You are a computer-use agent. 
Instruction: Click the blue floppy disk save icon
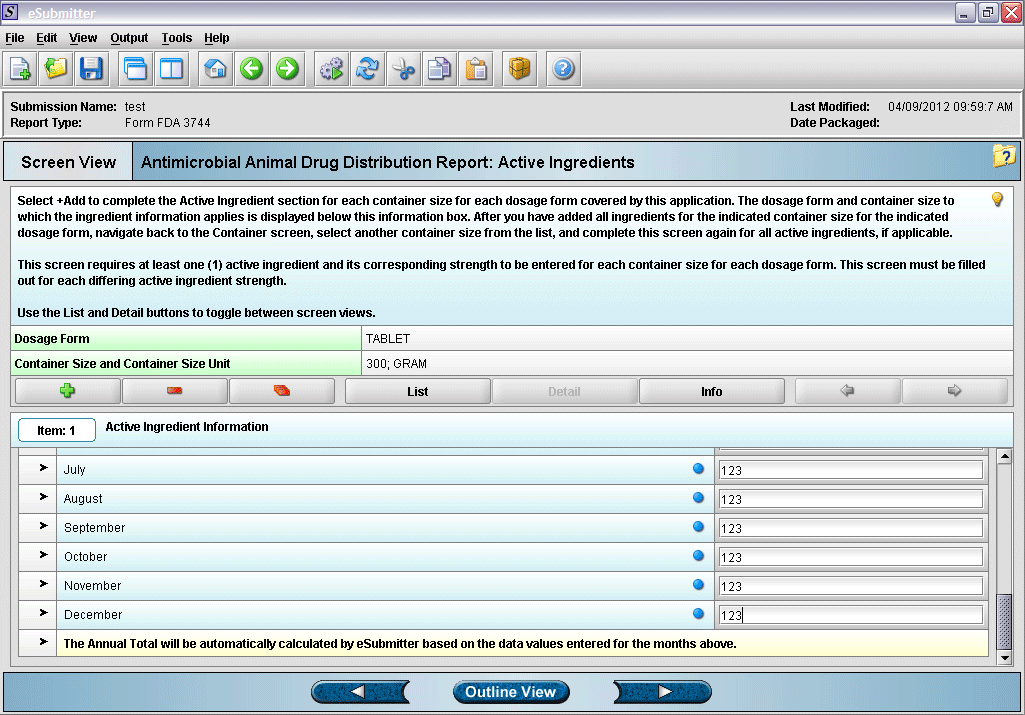coord(92,69)
